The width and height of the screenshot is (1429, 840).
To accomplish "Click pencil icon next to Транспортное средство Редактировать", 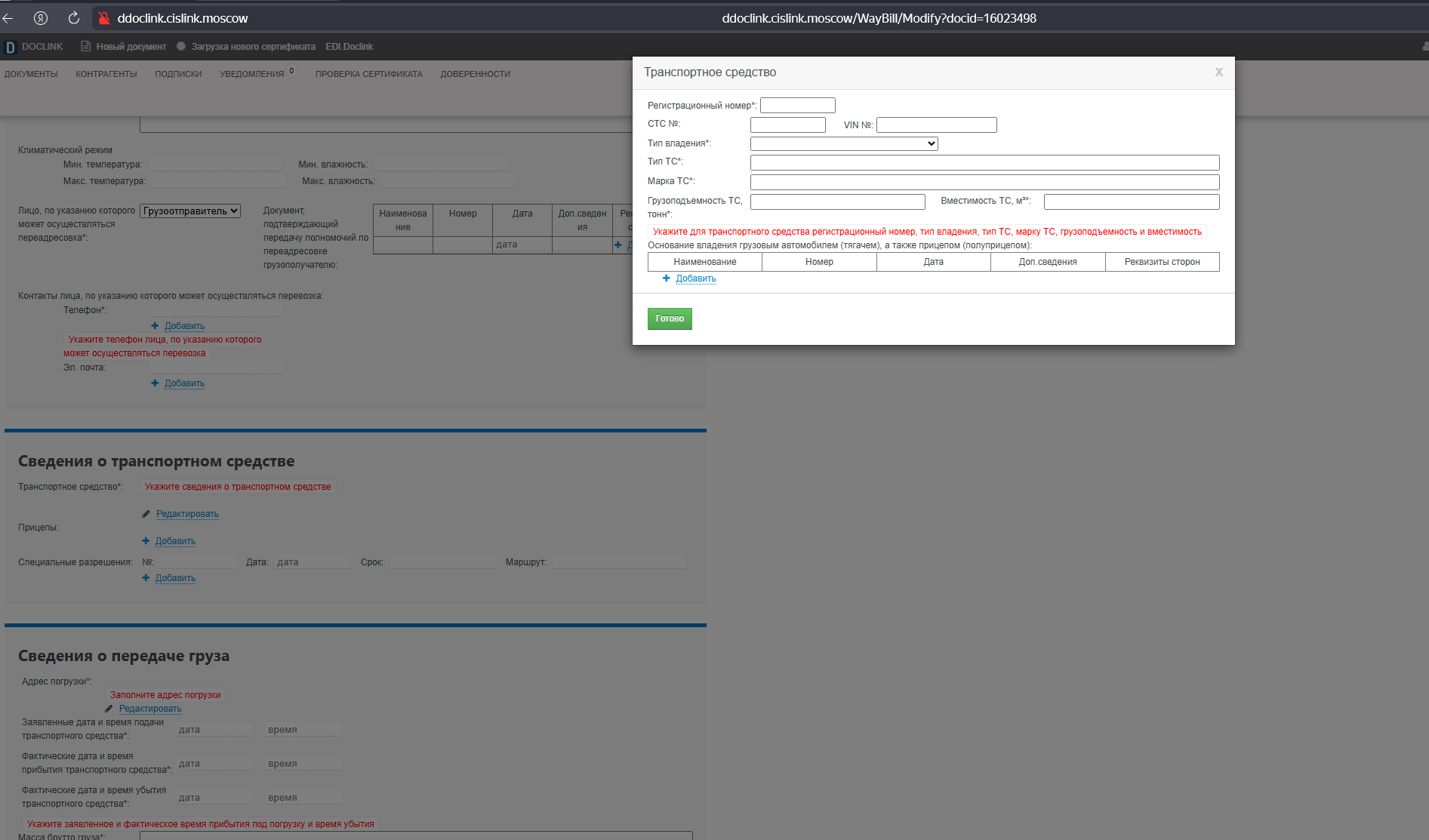I will click(146, 514).
